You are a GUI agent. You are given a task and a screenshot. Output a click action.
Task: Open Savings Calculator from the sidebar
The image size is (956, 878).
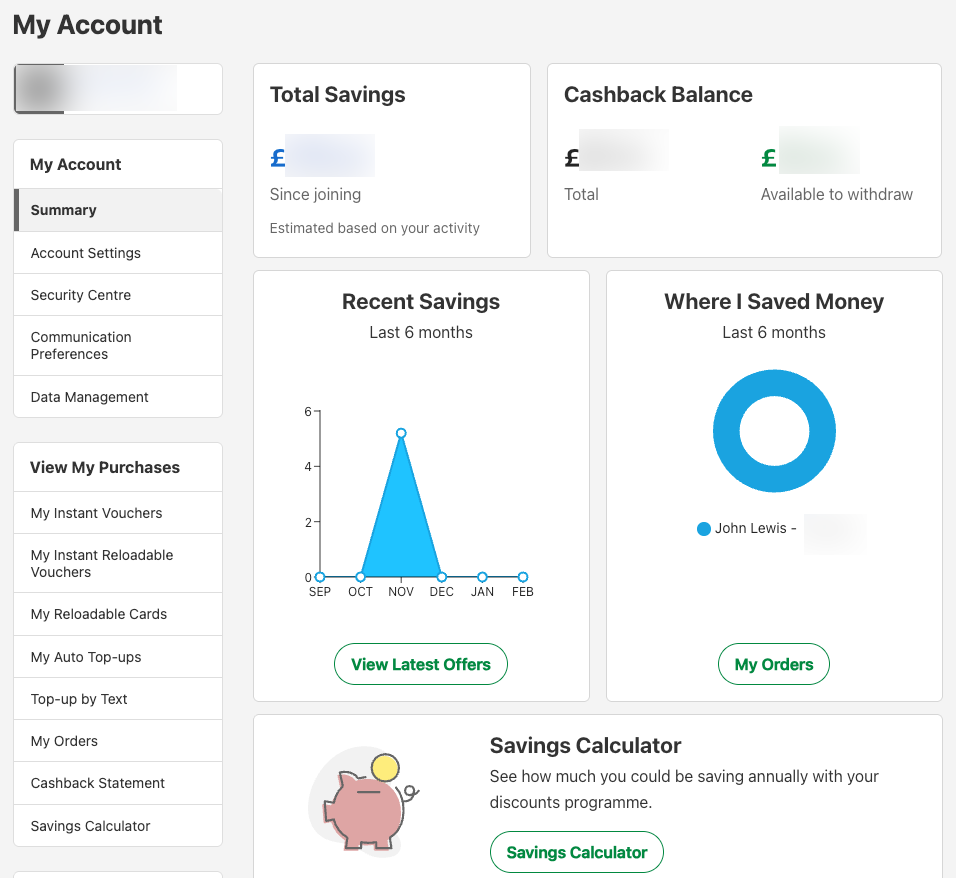89,826
